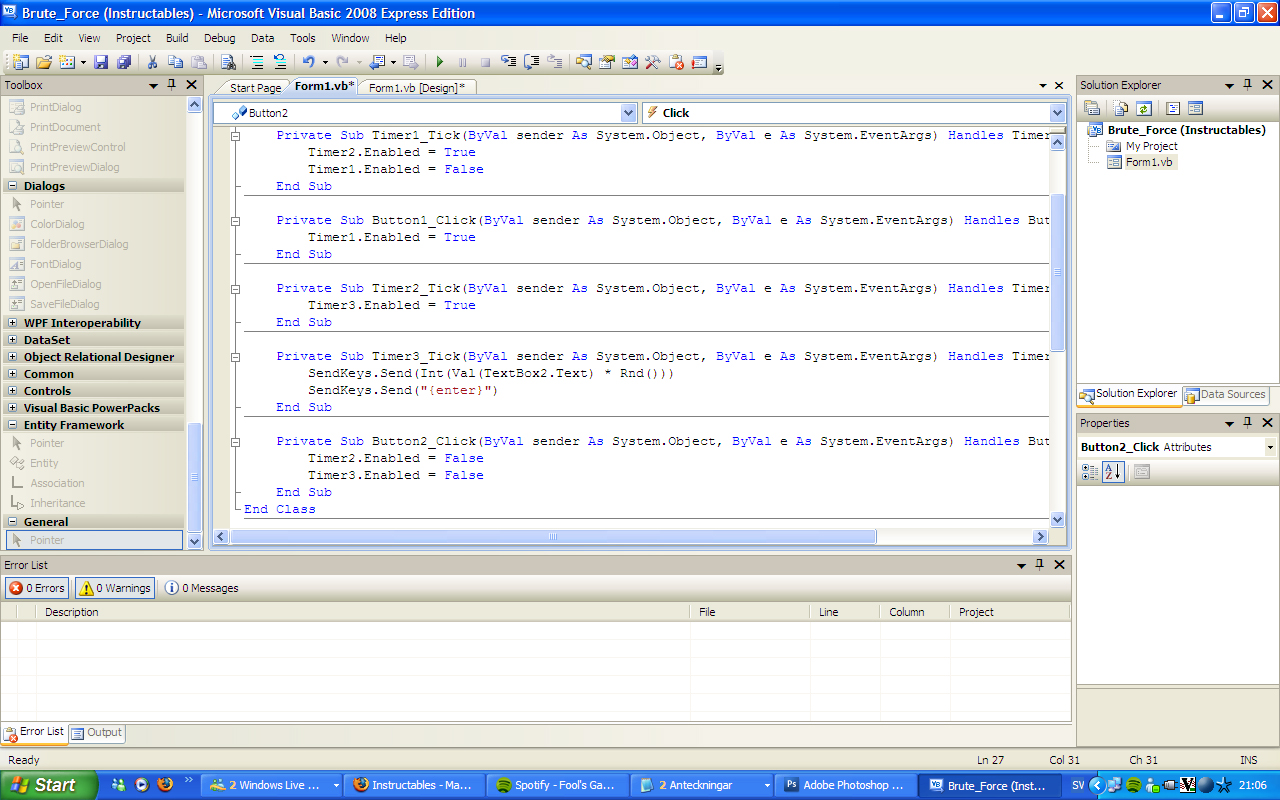Collapse the Dialogs toolbox section
This screenshot has height=800, width=1280.
pos(14,186)
